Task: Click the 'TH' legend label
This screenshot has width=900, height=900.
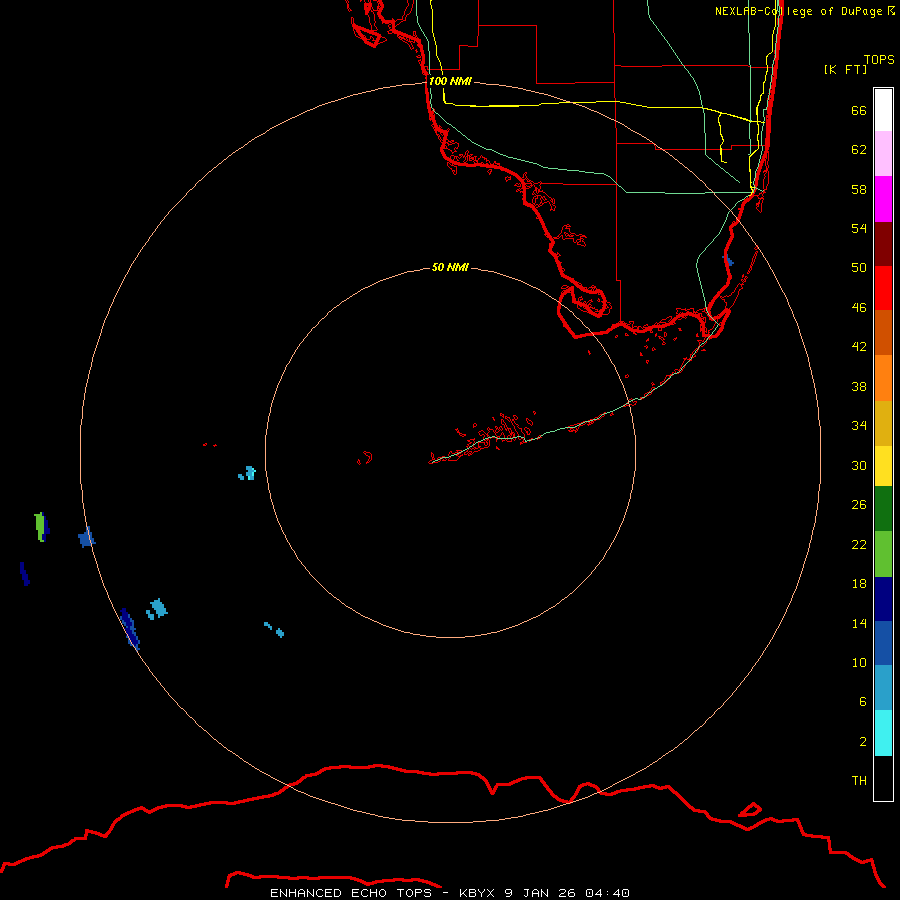Action: (859, 781)
